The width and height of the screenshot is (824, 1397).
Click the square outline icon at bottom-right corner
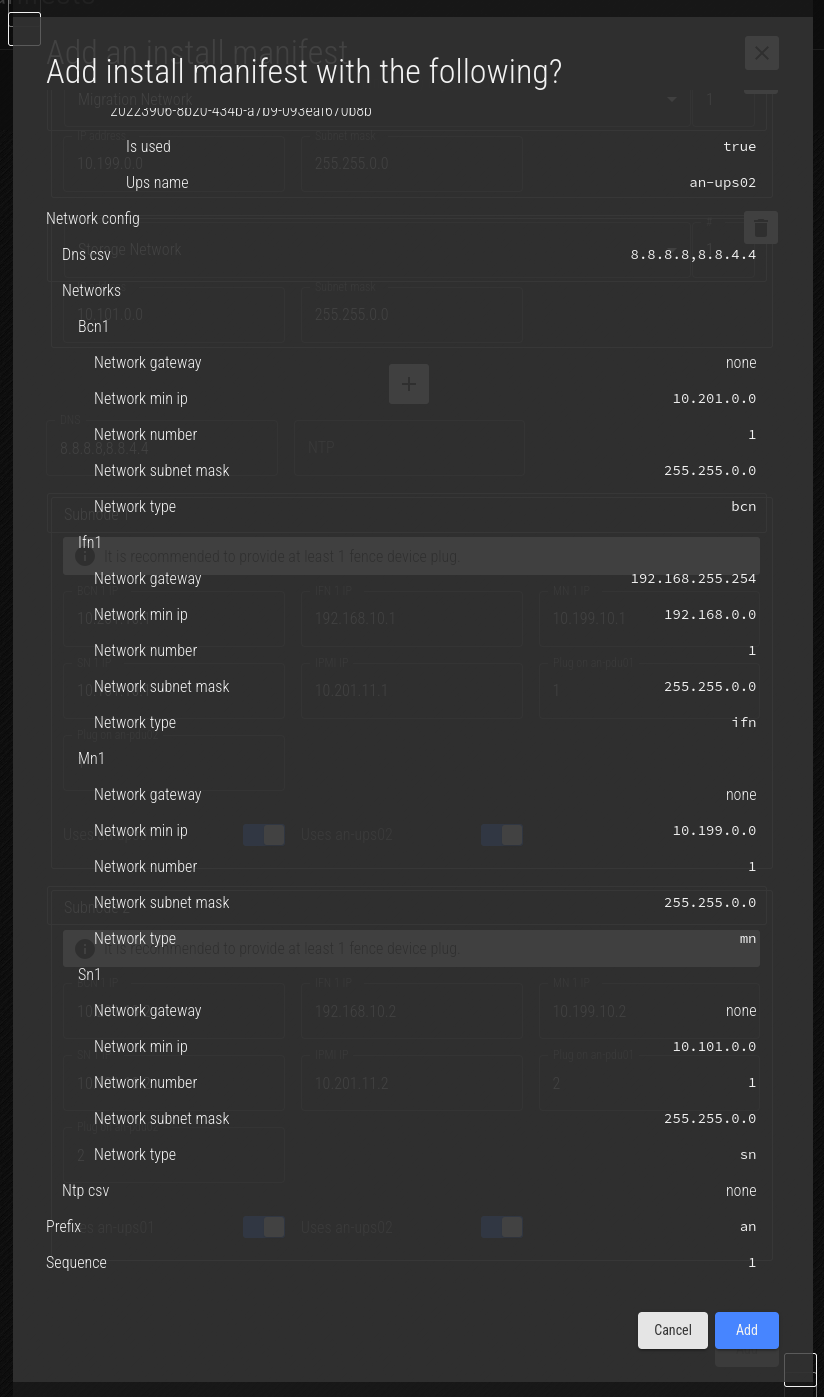coord(800,1370)
